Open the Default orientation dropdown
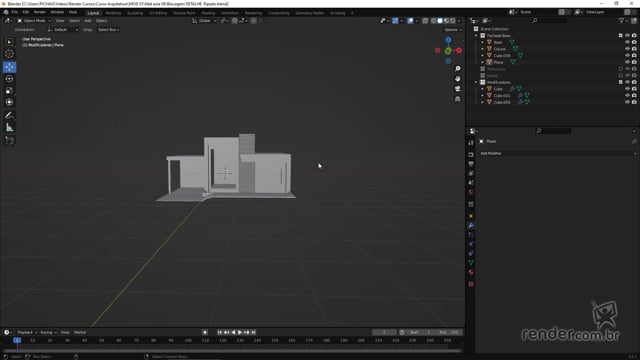Viewport: 640px width, 360px height. click(62, 30)
